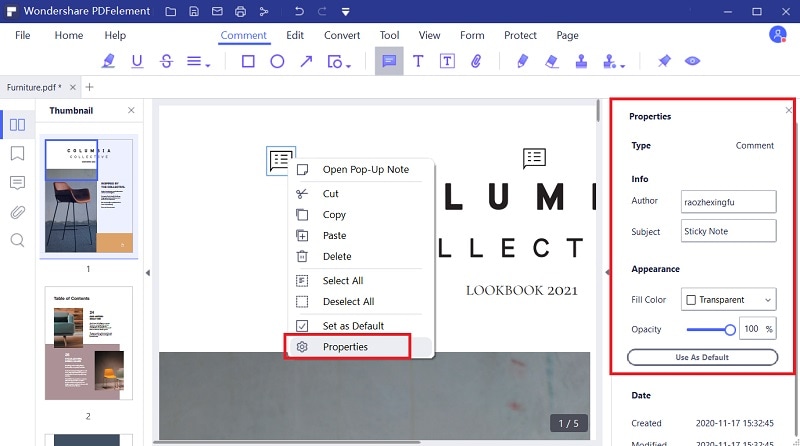
Task: Select page 2 thumbnail
Action: (89, 343)
